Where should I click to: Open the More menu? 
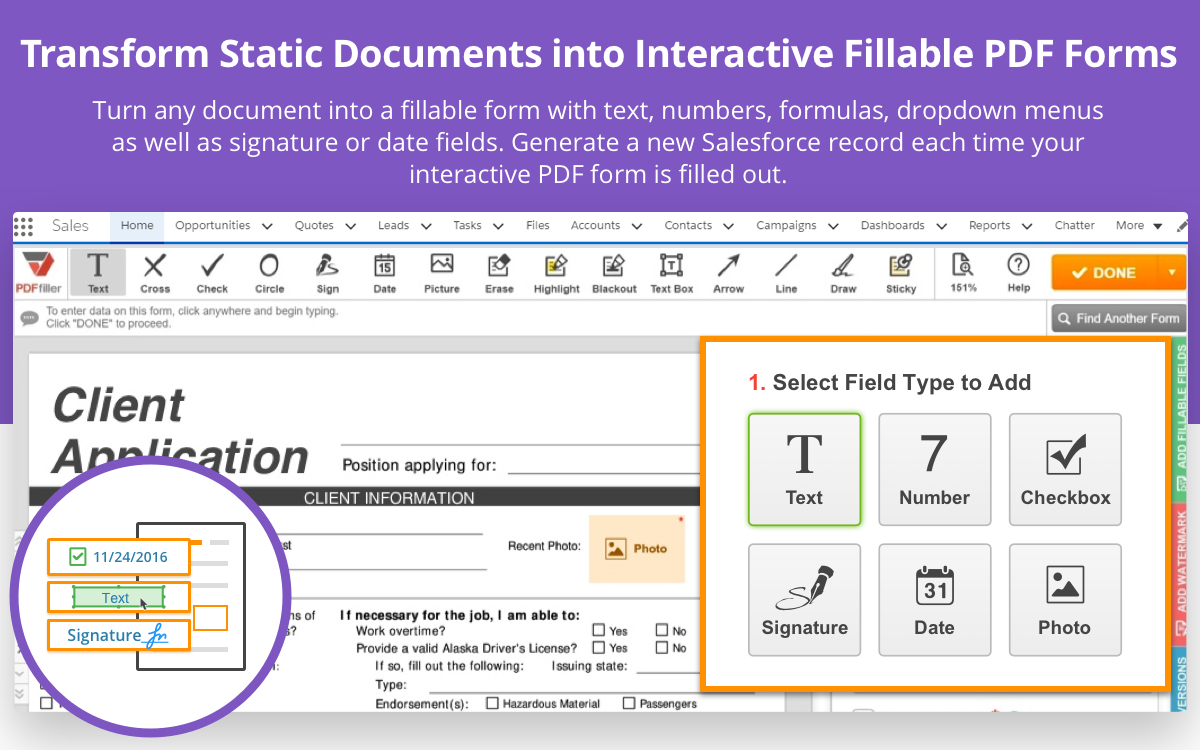(x=1139, y=226)
